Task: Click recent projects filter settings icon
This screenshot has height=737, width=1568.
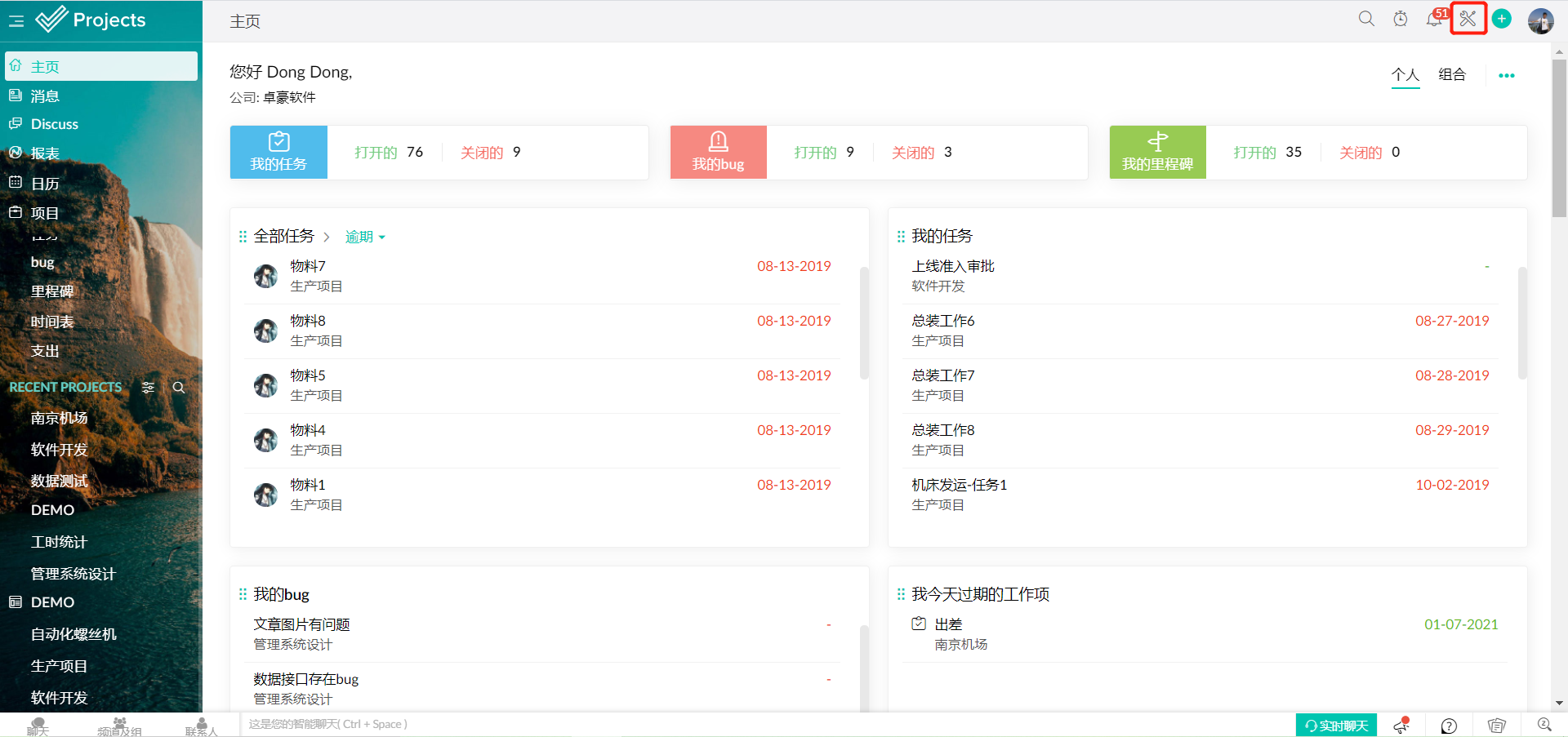Action: click(x=148, y=388)
